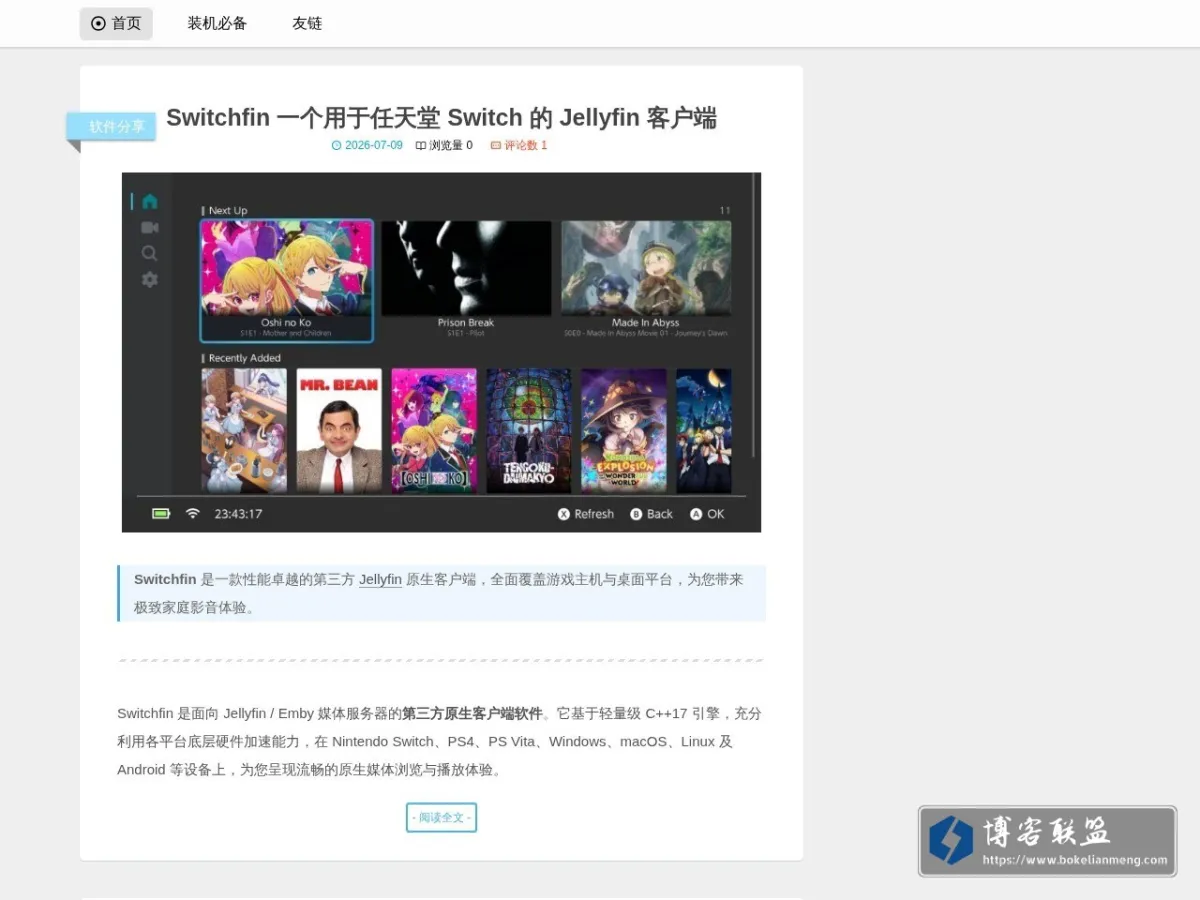Go to the 首页 home menu item
Viewport: 1200px width, 900px height.
(x=116, y=23)
